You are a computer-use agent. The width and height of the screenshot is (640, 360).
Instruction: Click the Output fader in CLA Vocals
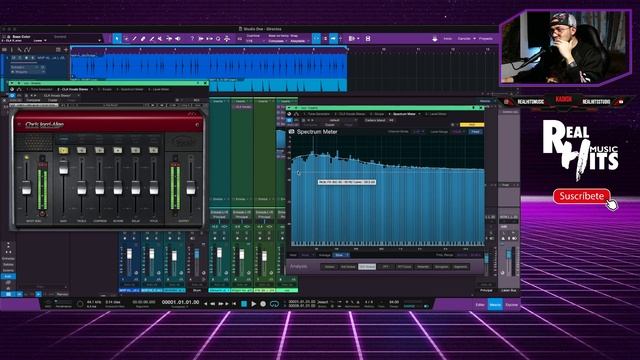pos(191,187)
